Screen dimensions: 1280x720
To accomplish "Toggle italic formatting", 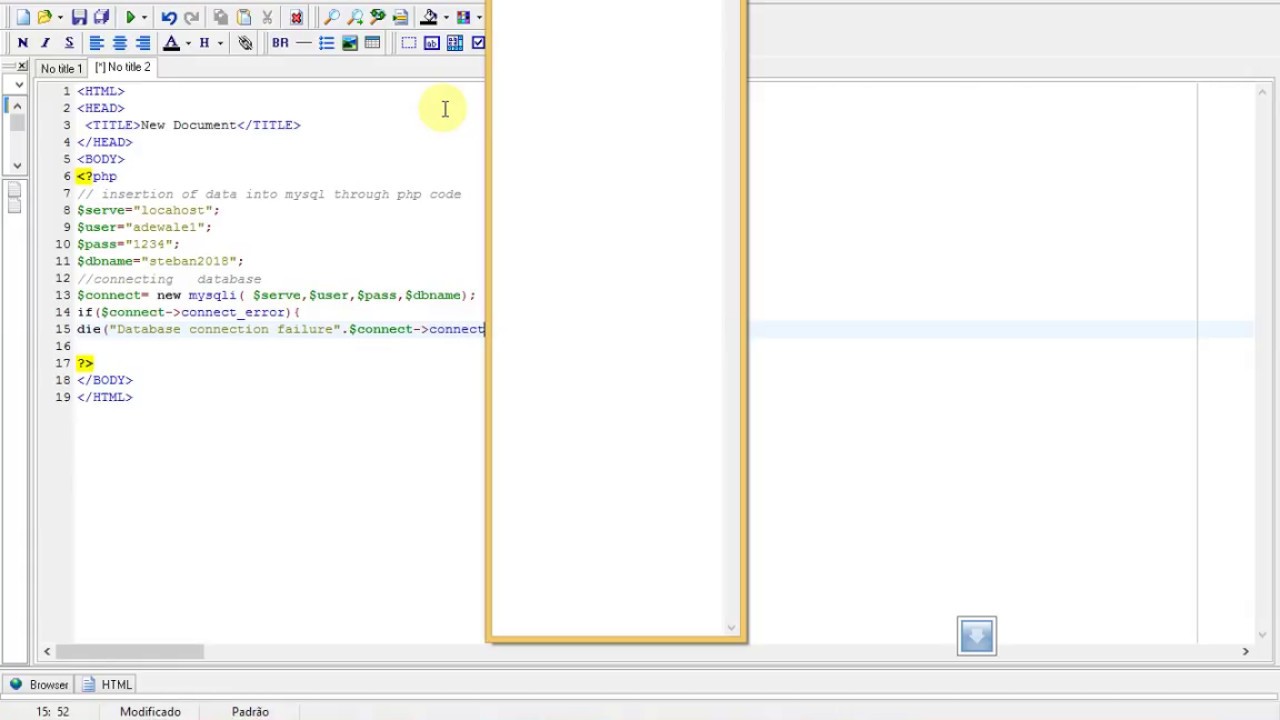I will coord(46,43).
